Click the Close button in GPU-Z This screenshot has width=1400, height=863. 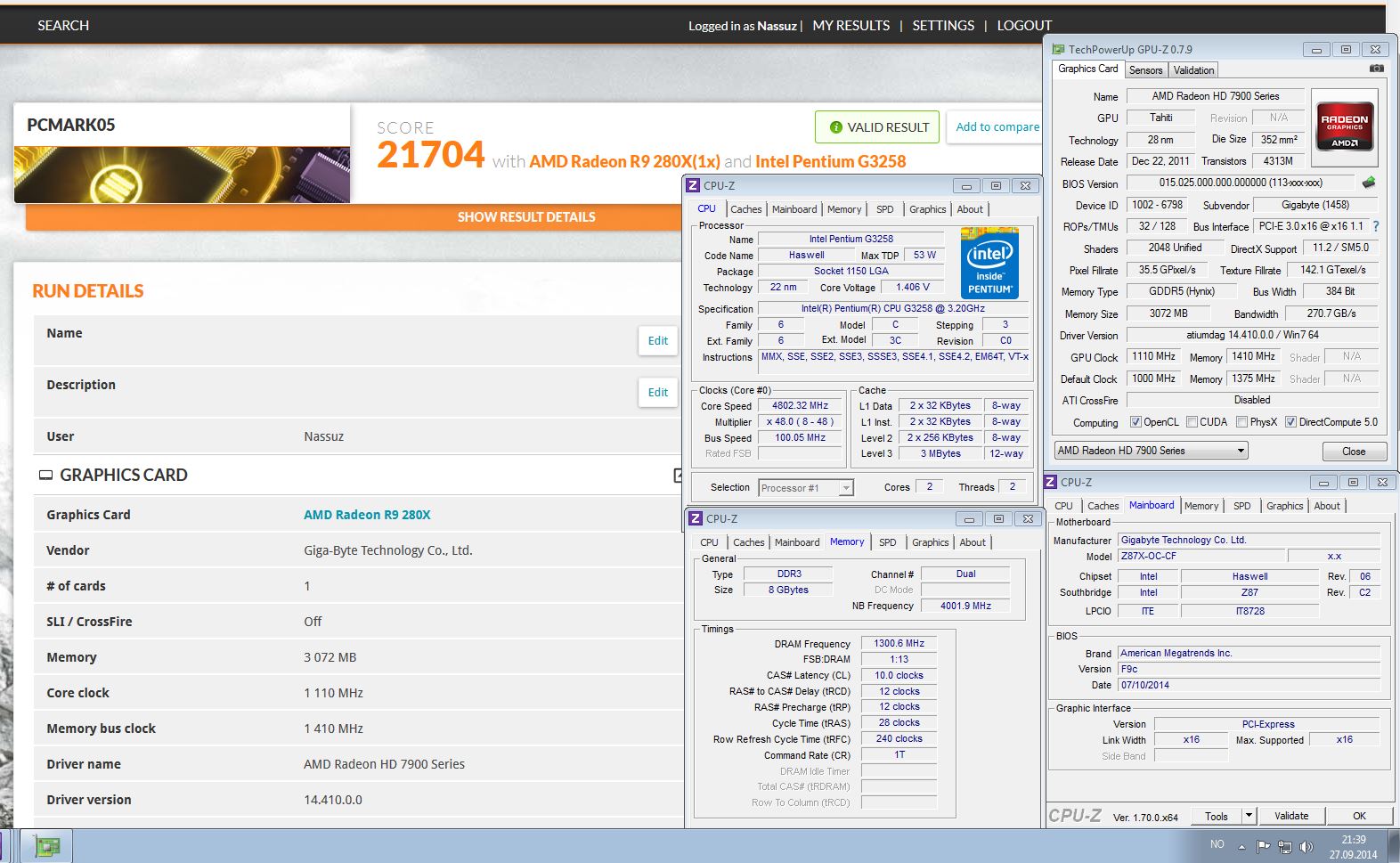1354,451
